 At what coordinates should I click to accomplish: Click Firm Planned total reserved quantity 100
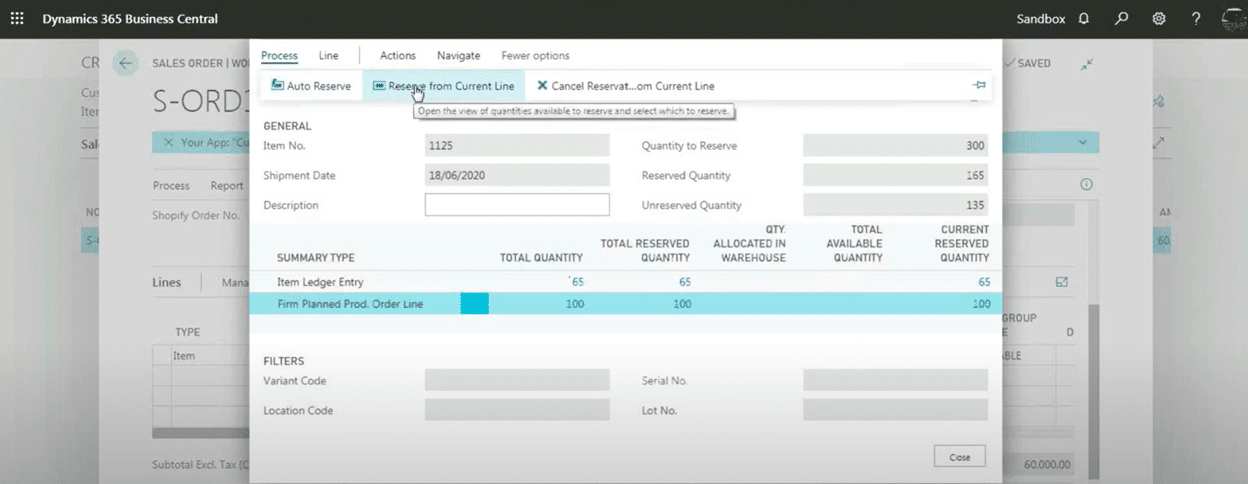point(681,303)
